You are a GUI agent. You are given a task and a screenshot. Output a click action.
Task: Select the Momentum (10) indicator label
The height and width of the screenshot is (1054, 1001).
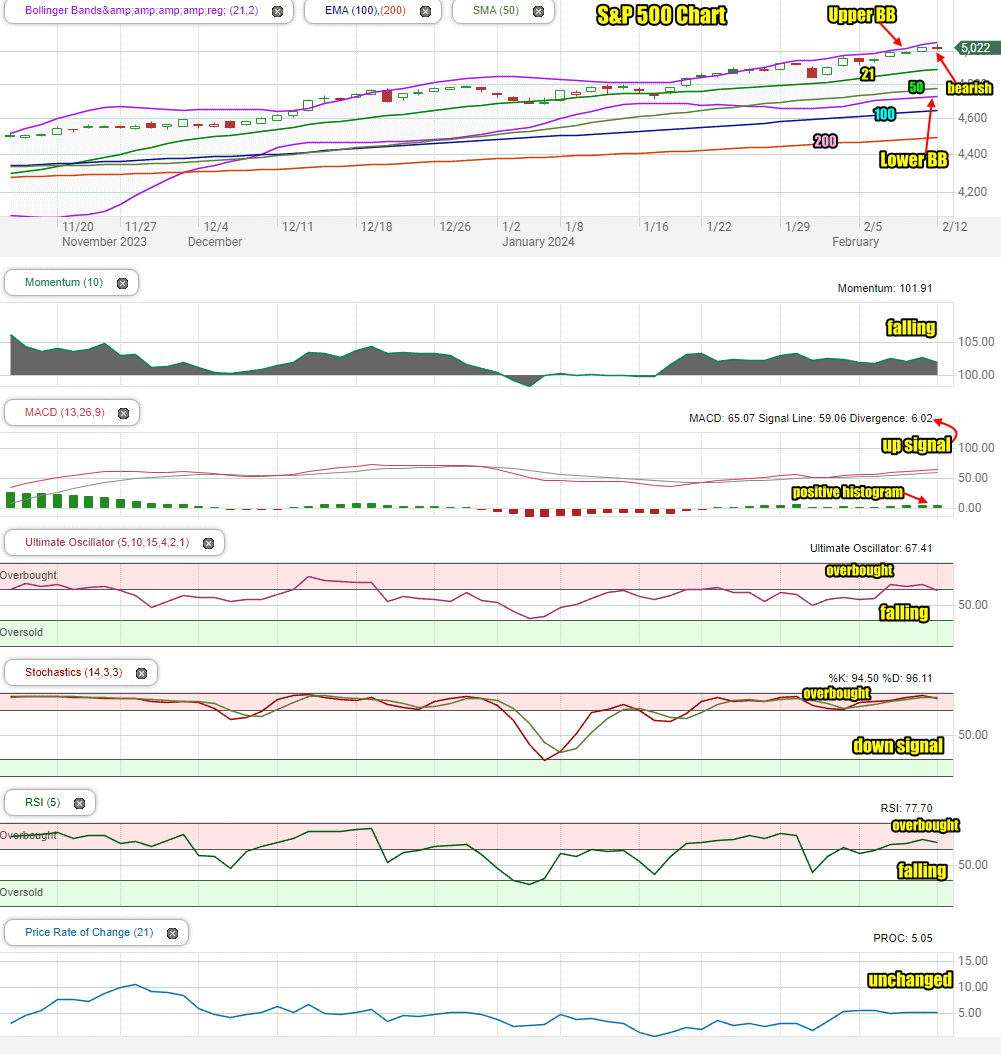pyautogui.click(x=64, y=282)
